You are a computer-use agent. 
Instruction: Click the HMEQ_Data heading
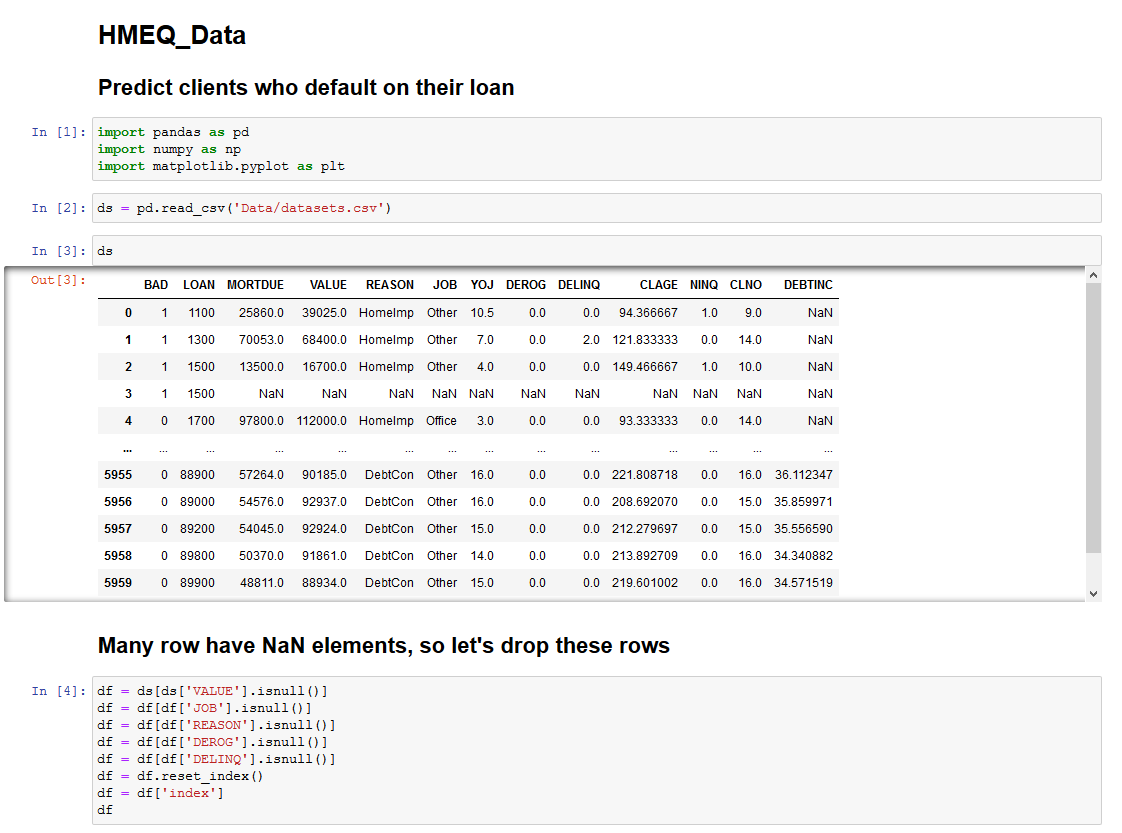pyautogui.click(x=172, y=35)
